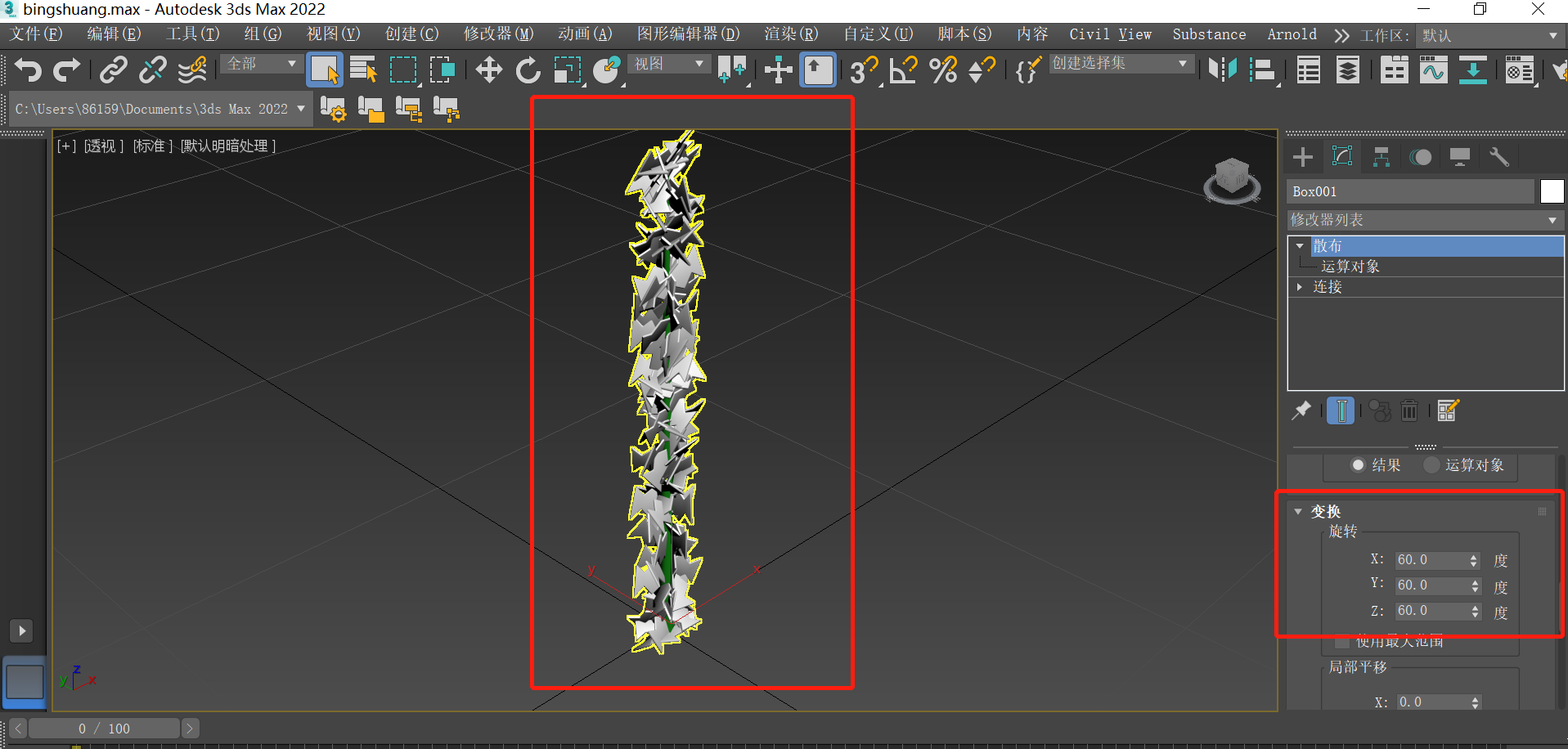
Task: Open the Select by Name dialog
Action: click(x=363, y=70)
